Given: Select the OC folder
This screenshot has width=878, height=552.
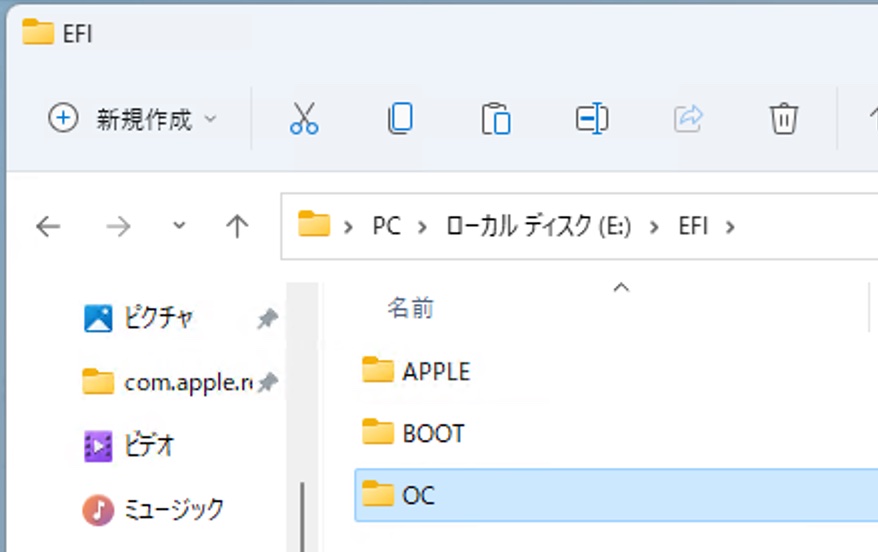Looking at the screenshot, I should (616, 495).
